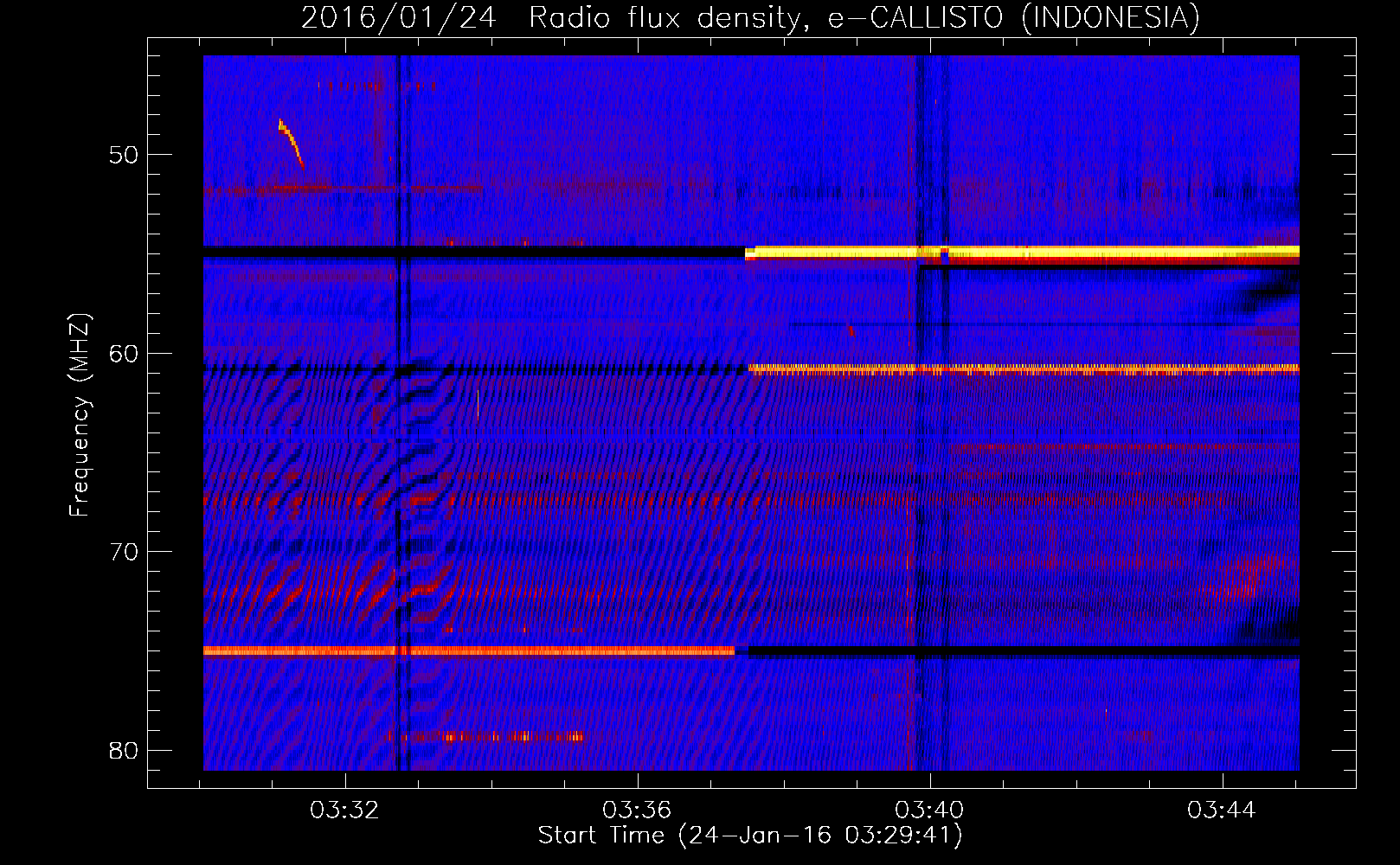Click the orange-yellow band near 61 MHz
This screenshot has height=865, width=1400.
point(1024,369)
